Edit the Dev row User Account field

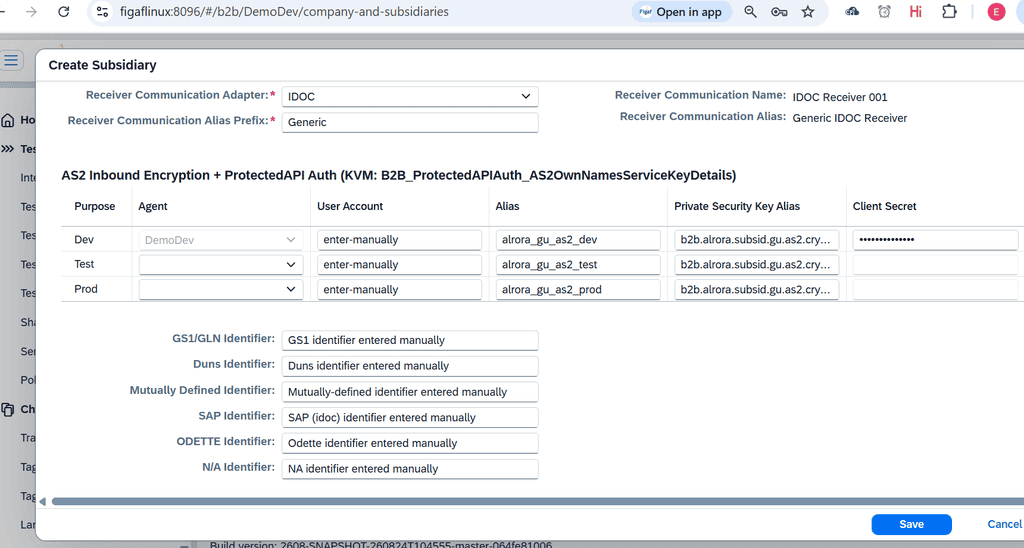tap(400, 240)
